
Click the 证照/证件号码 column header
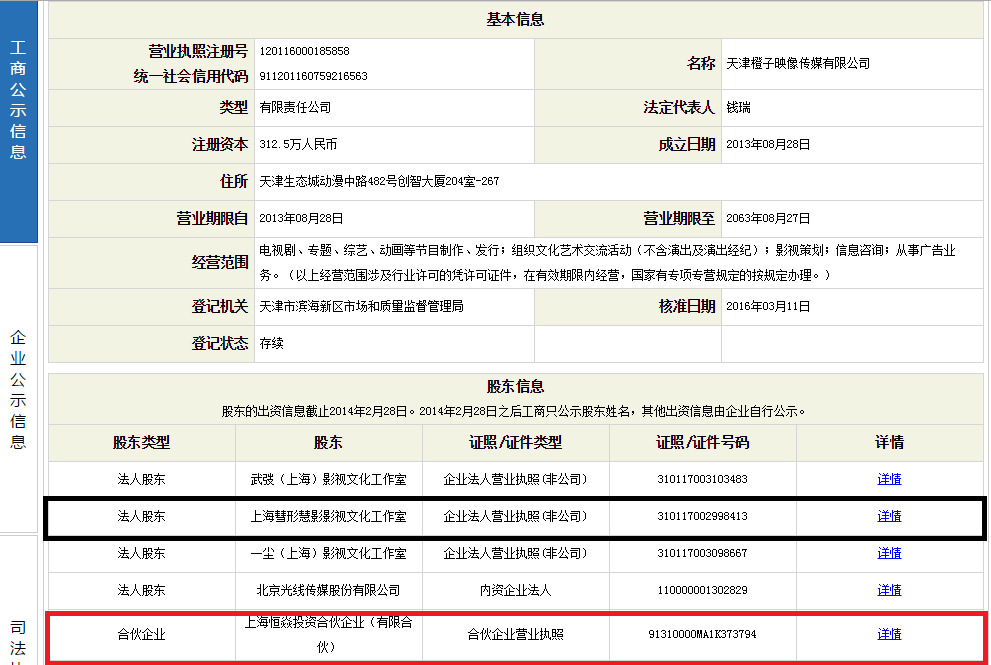(x=702, y=442)
